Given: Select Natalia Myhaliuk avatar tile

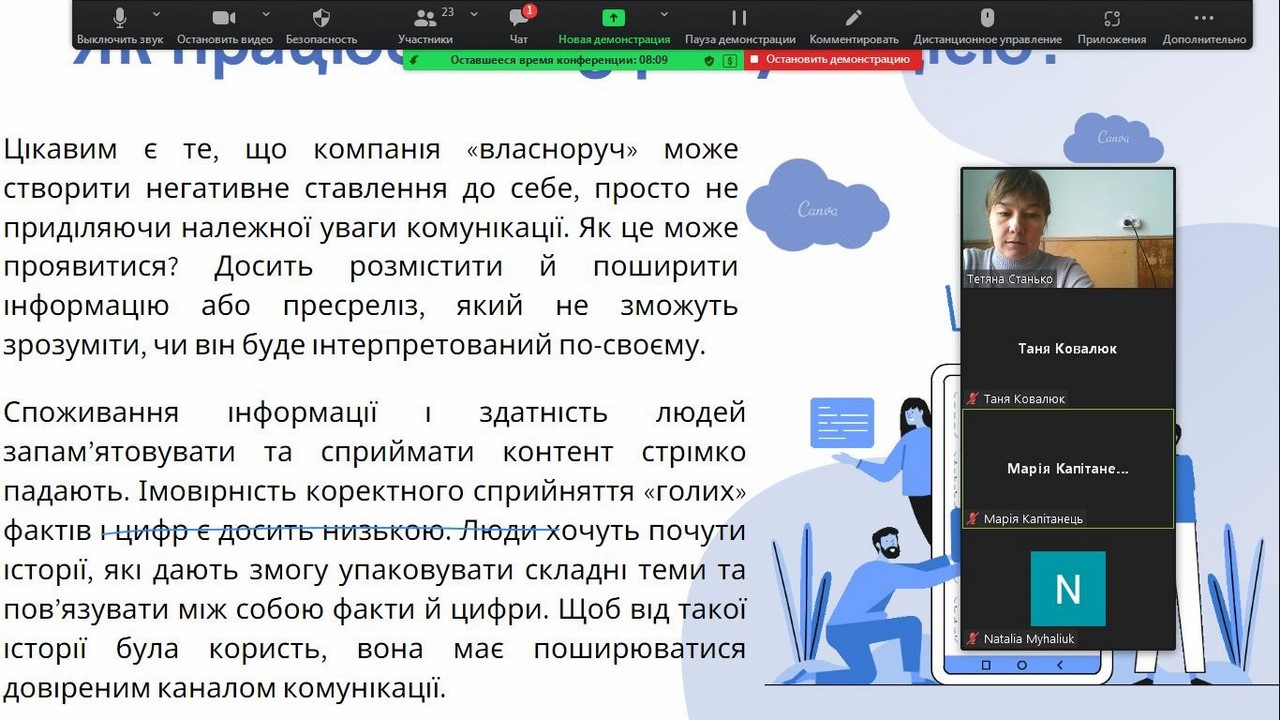Looking at the screenshot, I should pyautogui.click(x=1068, y=588).
